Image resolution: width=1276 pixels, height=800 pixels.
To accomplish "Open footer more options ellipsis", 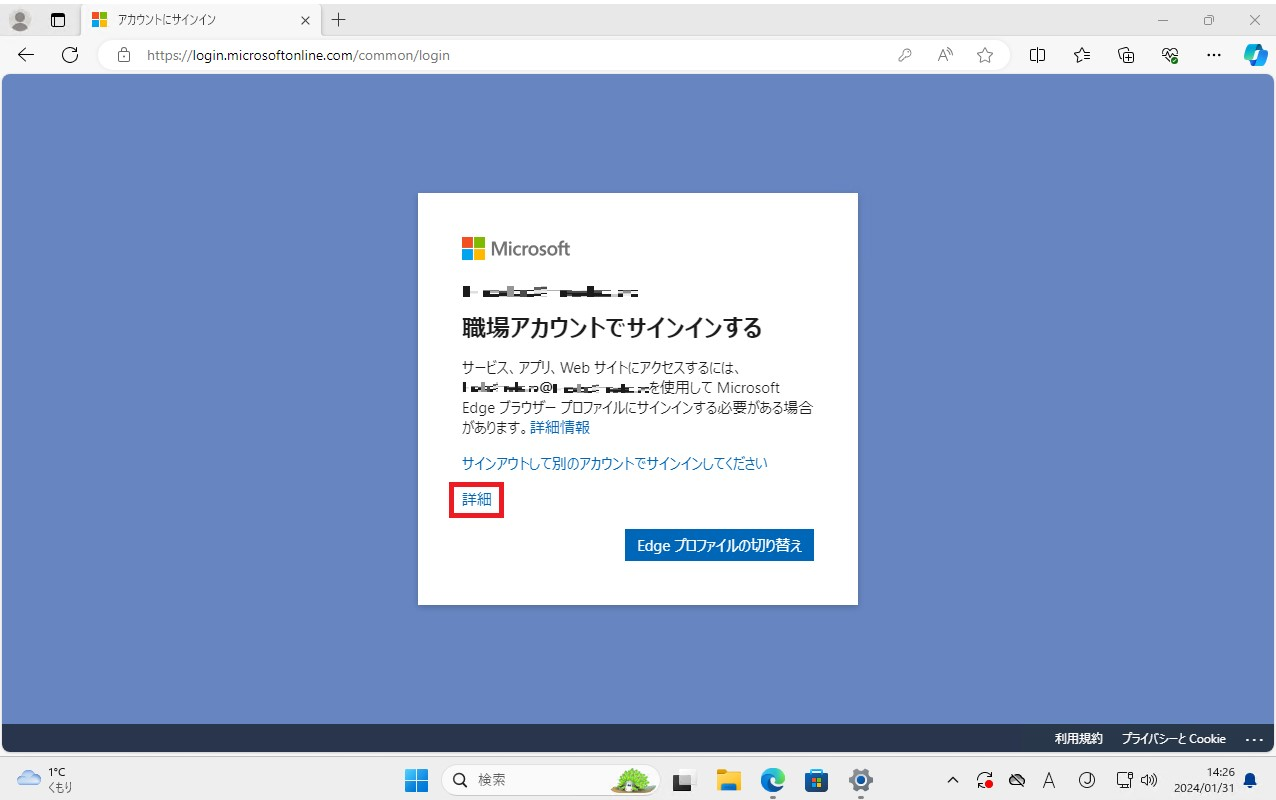I will (1254, 739).
